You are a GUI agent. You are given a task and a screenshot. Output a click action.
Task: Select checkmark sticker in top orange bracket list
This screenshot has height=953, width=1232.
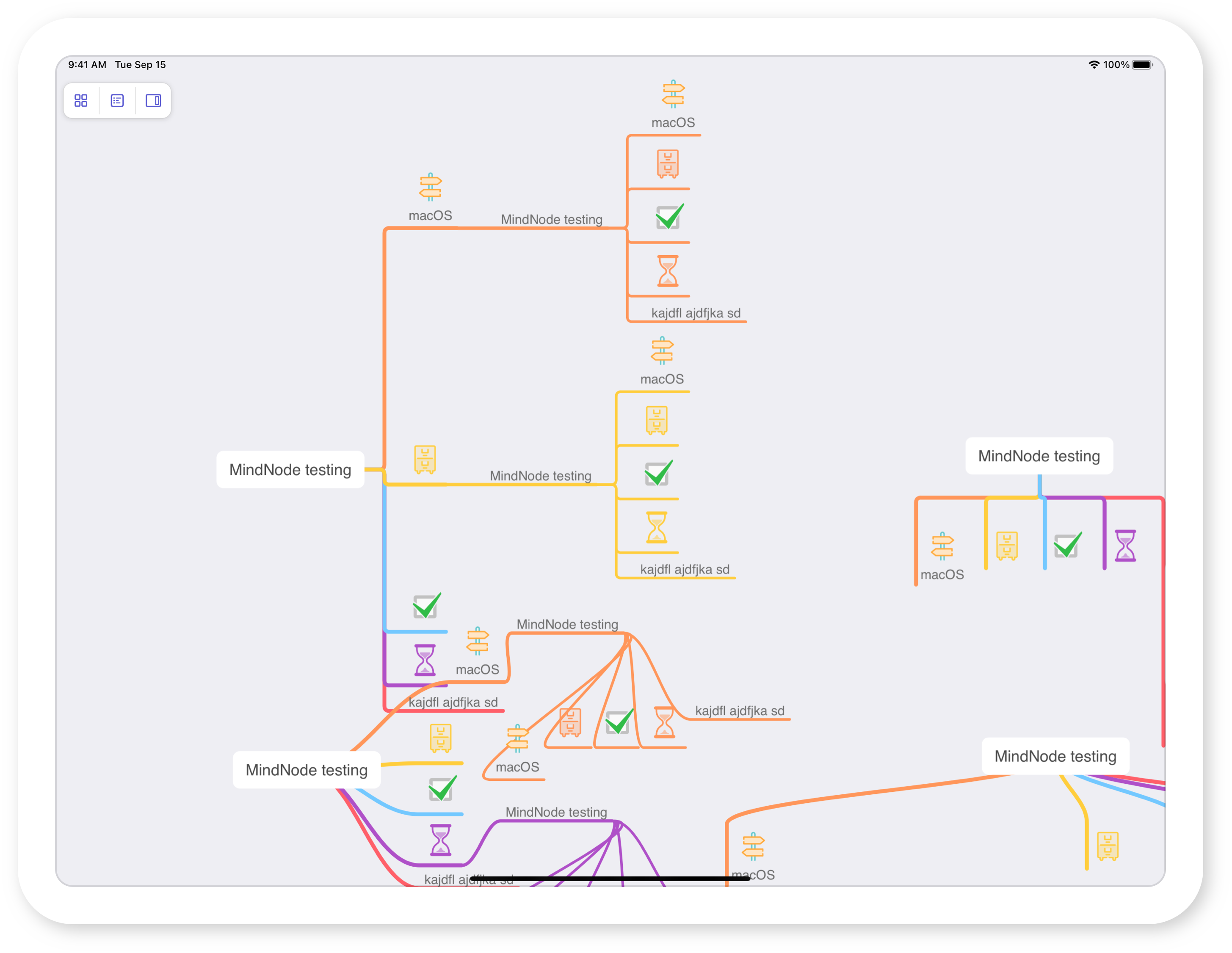pos(670,217)
